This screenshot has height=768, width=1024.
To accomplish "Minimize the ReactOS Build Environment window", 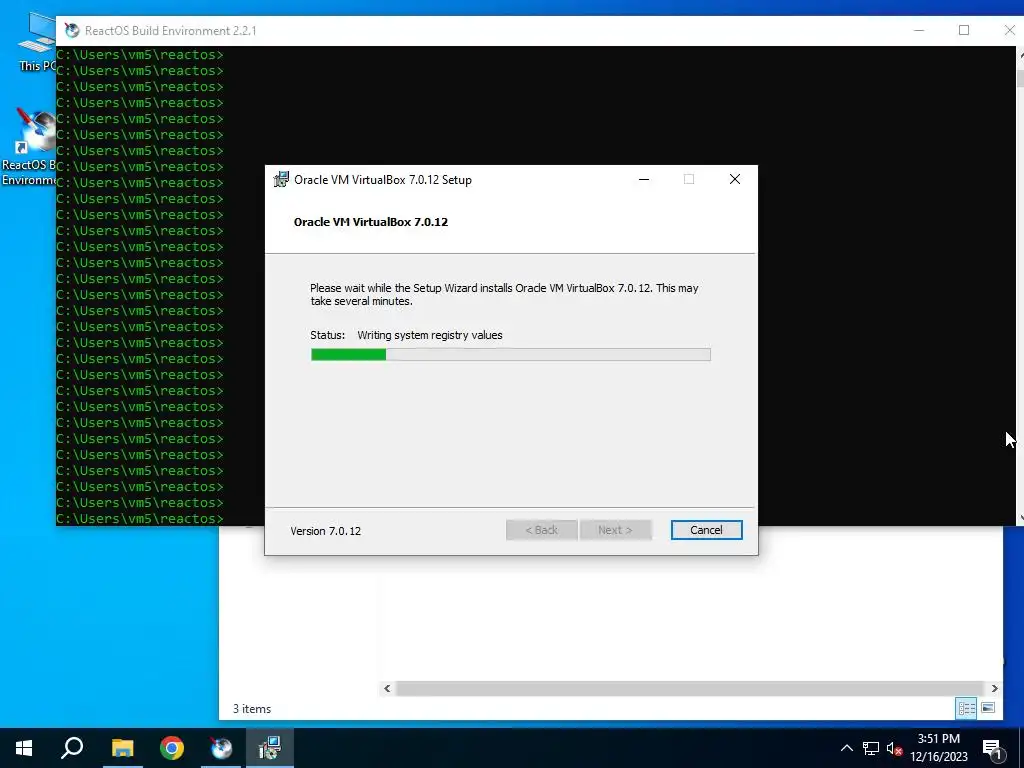I will pos(919,31).
